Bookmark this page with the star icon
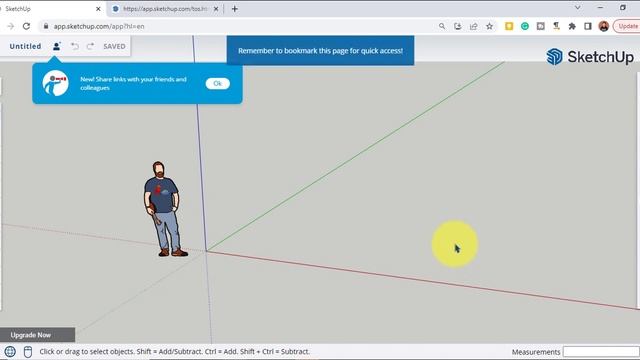The width and height of the screenshot is (640, 360). 489,26
